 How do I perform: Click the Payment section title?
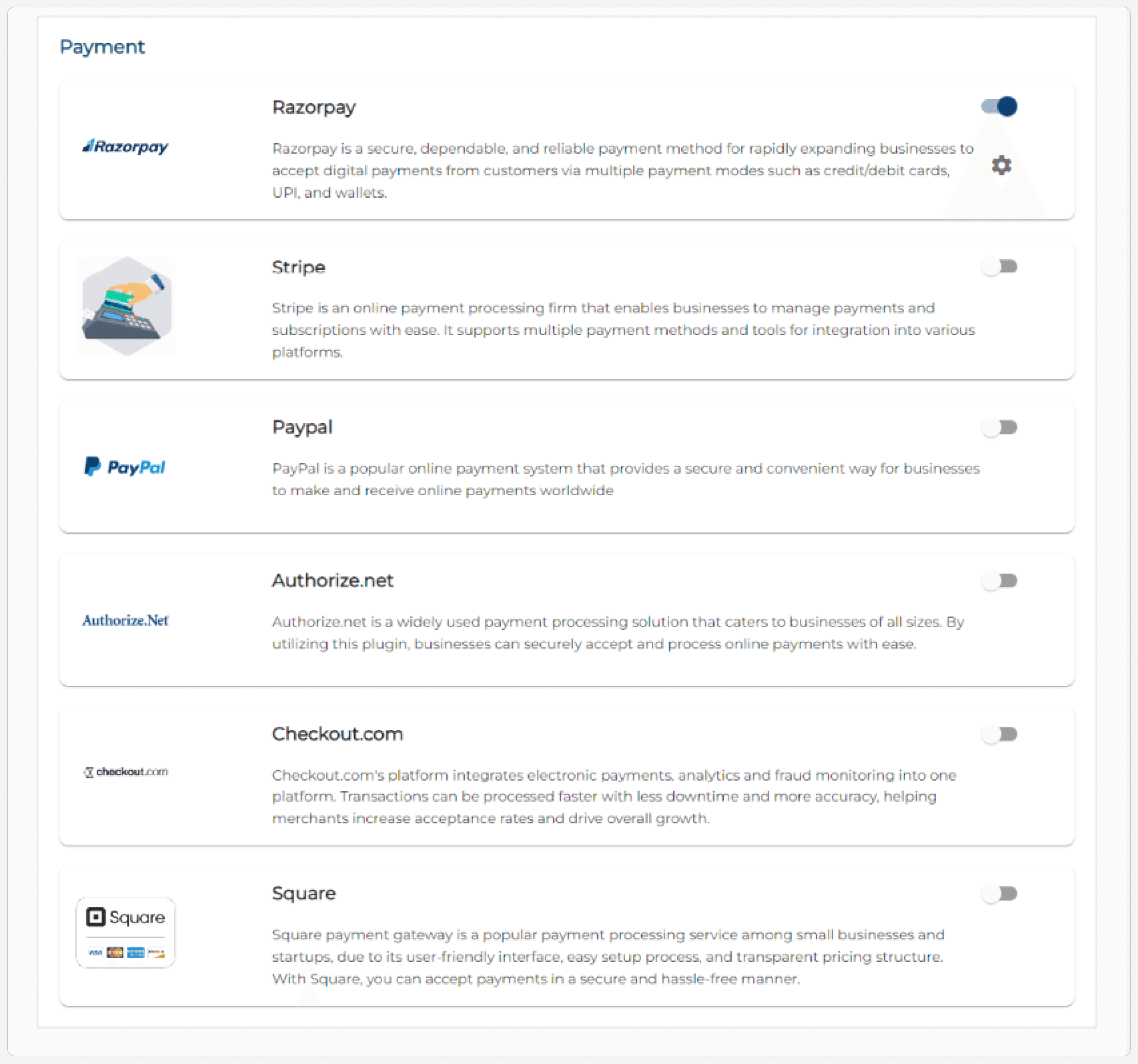coord(102,47)
